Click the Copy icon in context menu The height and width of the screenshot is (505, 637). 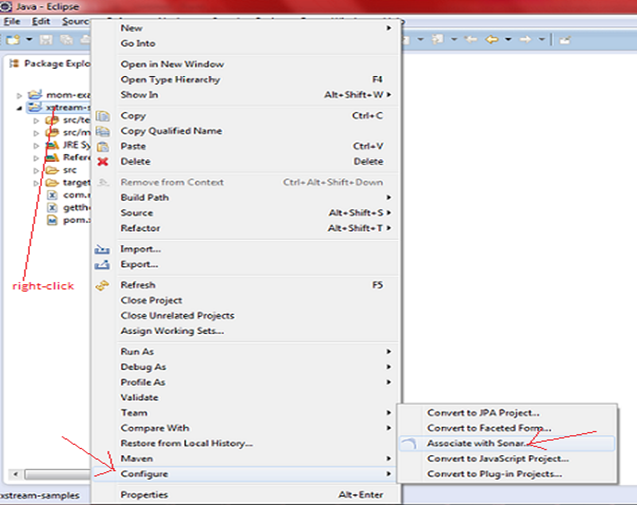coord(103,116)
